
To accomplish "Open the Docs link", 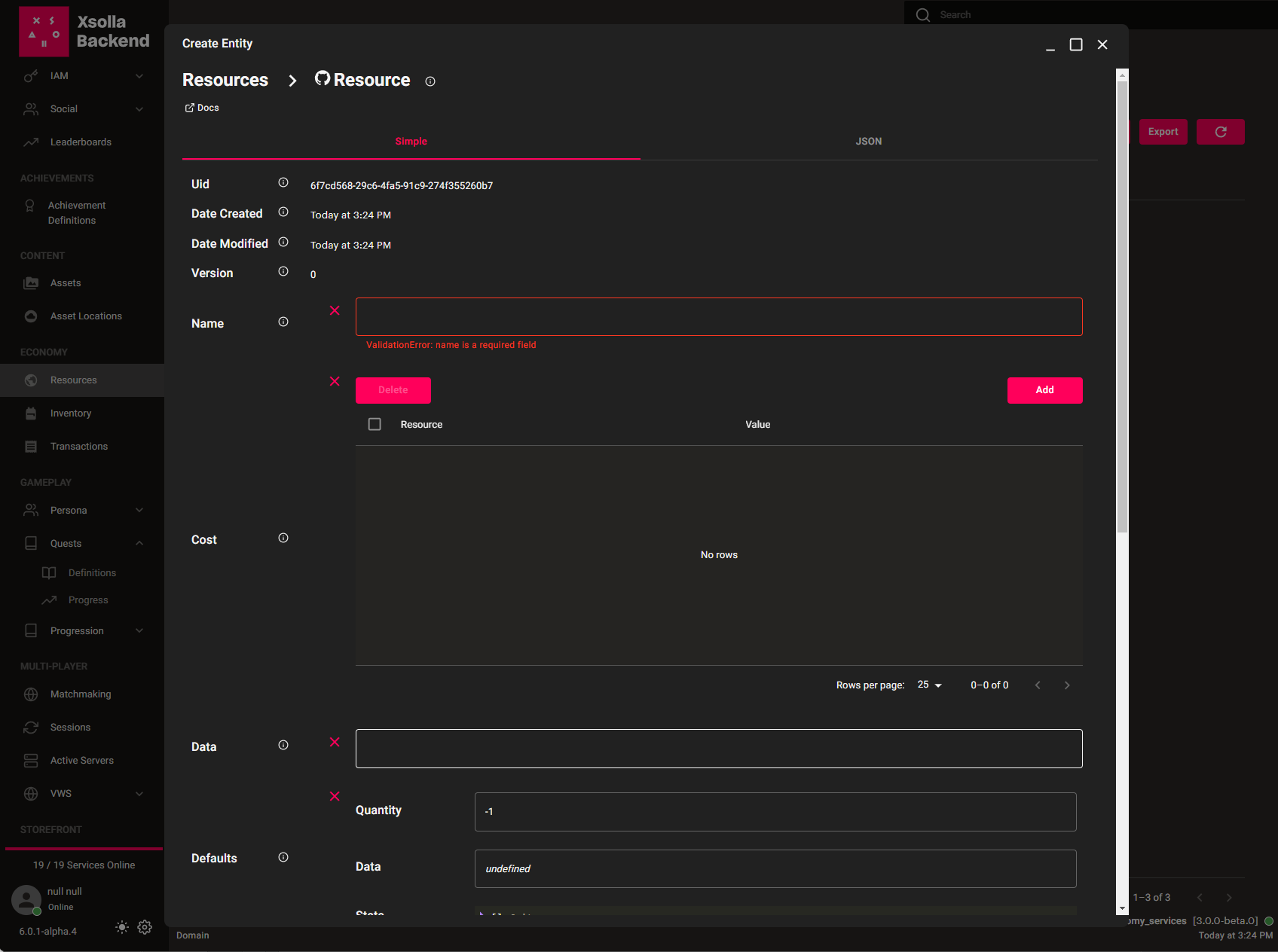I will click(x=202, y=108).
